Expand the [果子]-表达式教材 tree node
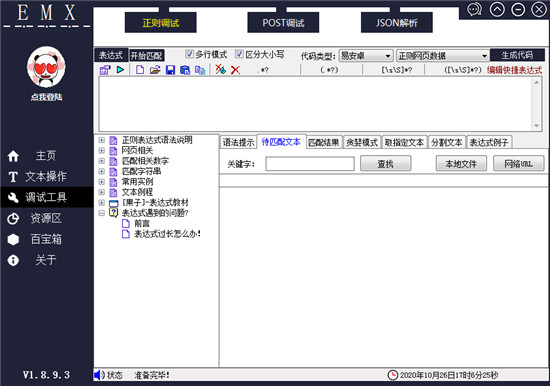The height and width of the screenshot is (386, 550). [102, 202]
